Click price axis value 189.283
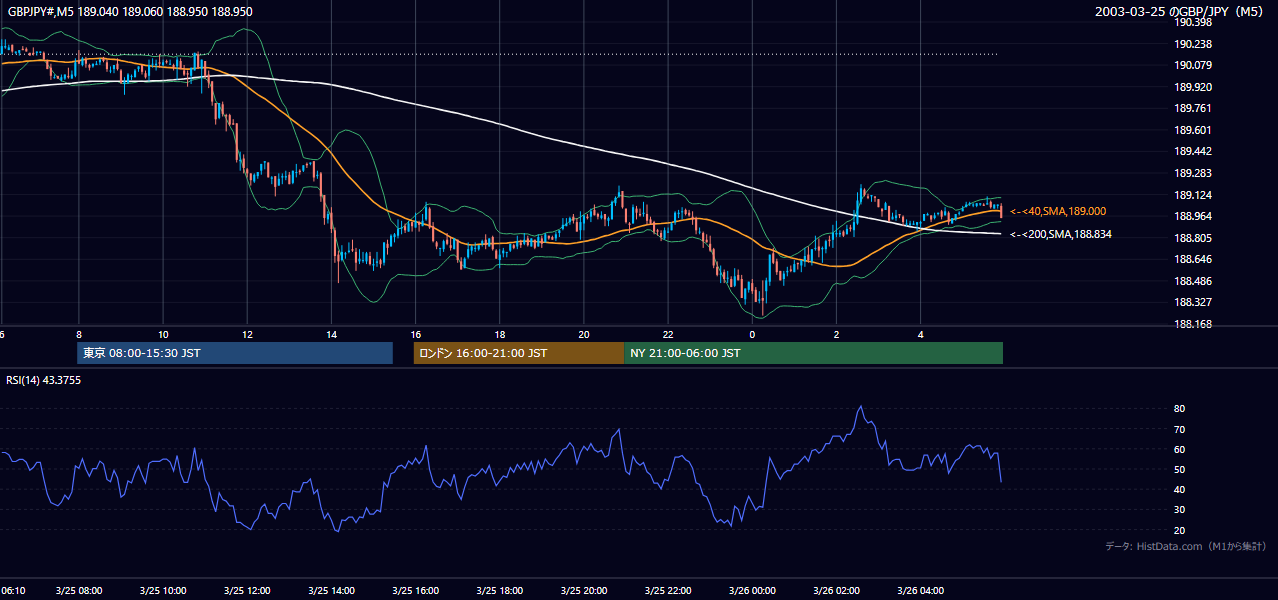1278x600 pixels. click(x=1193, y=173)
